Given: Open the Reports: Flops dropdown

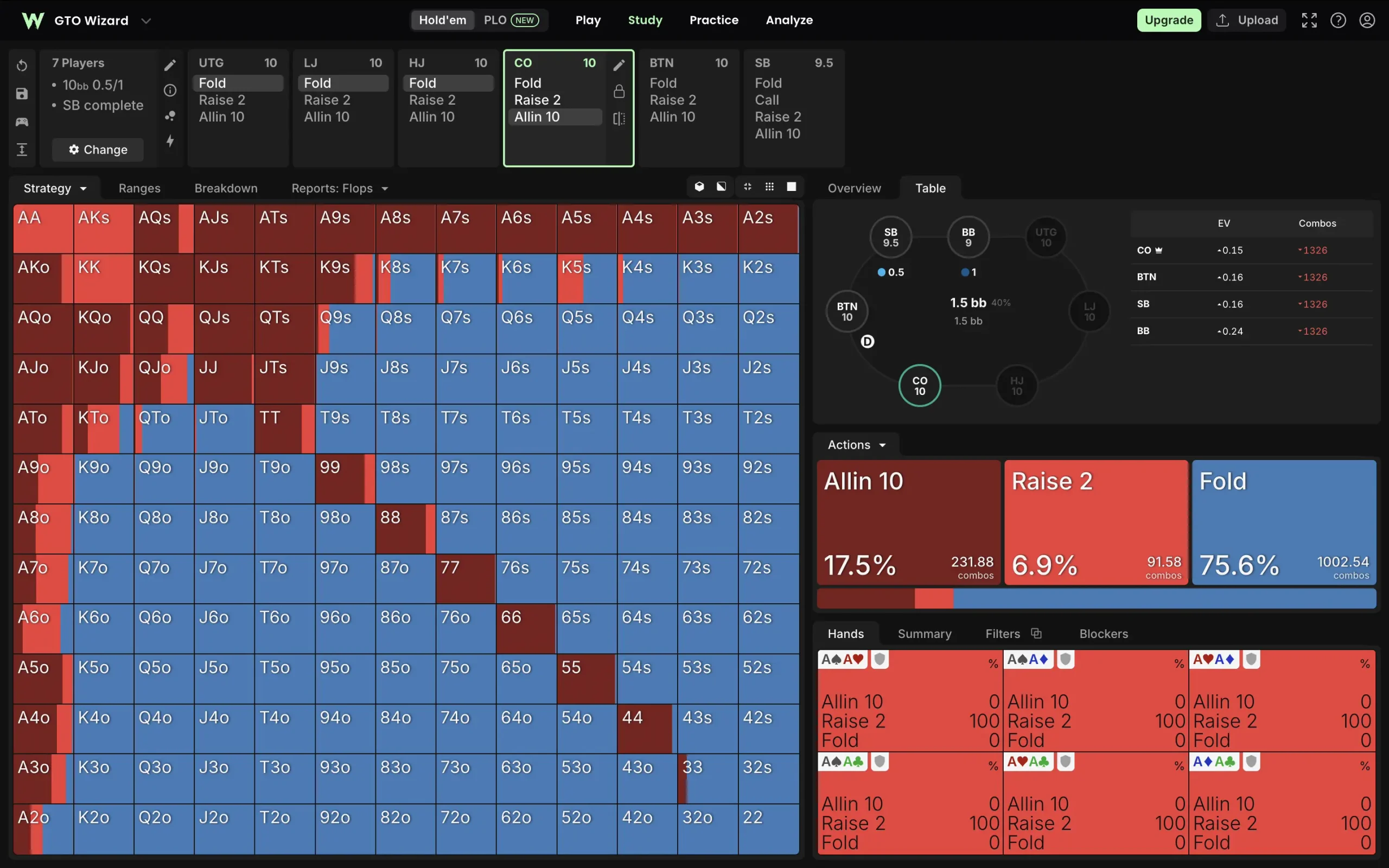Looking at the screenshot, I should tap(340, 188).
